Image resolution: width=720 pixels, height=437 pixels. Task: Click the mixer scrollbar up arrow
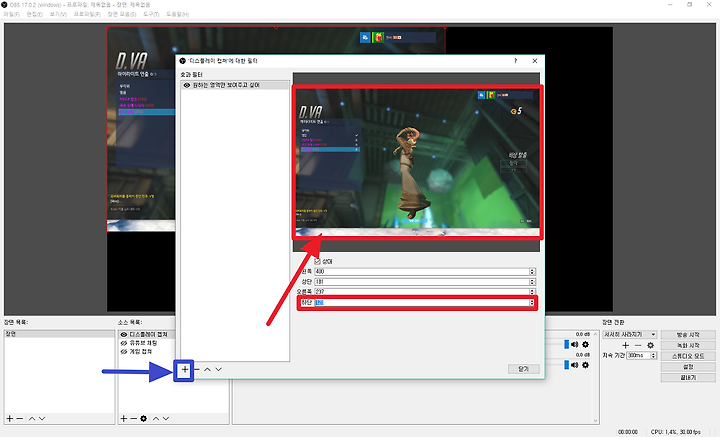point(596,334)
